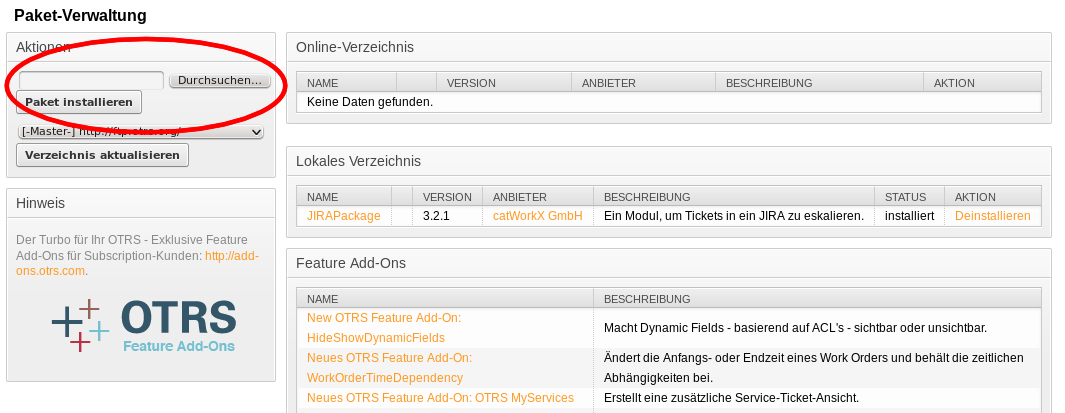
Task: Click Deinstallieren for JIRAPackage
Action: pyautogui.click(x=992, y=215)
